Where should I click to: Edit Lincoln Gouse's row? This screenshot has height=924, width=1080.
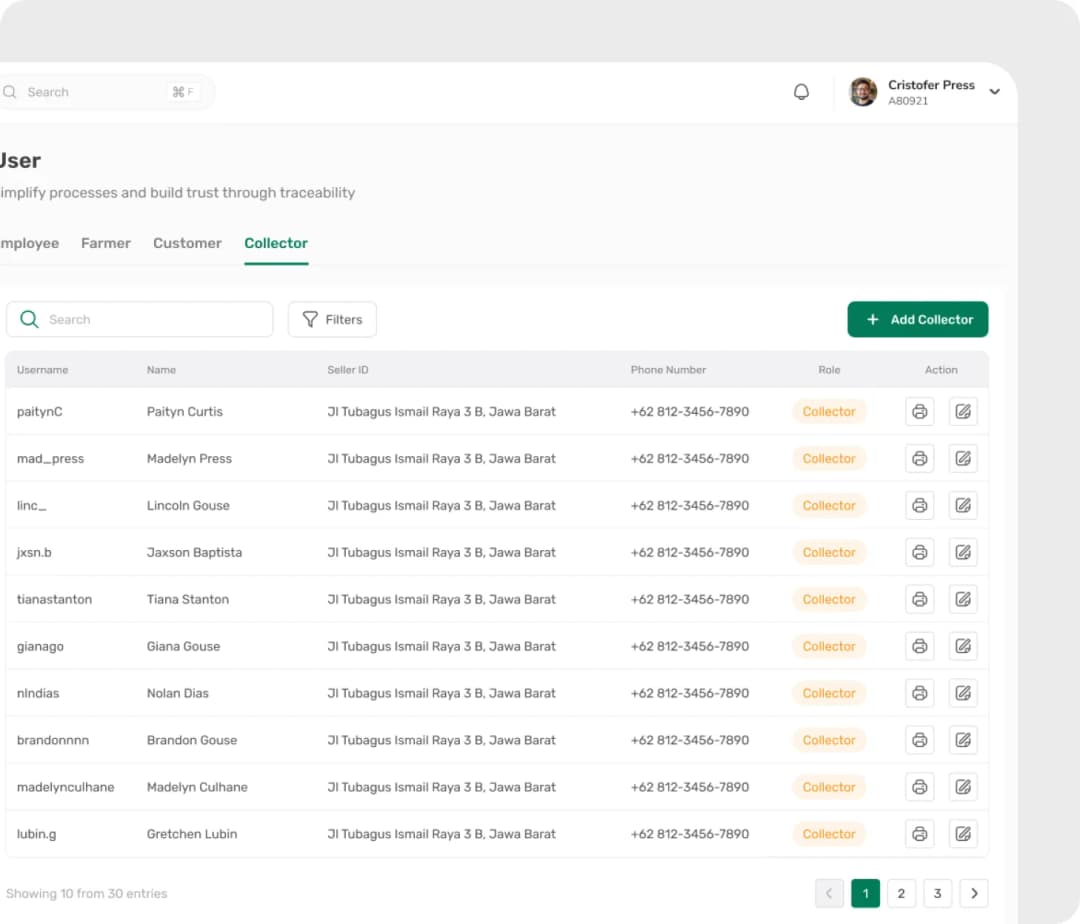coord(963,505)
